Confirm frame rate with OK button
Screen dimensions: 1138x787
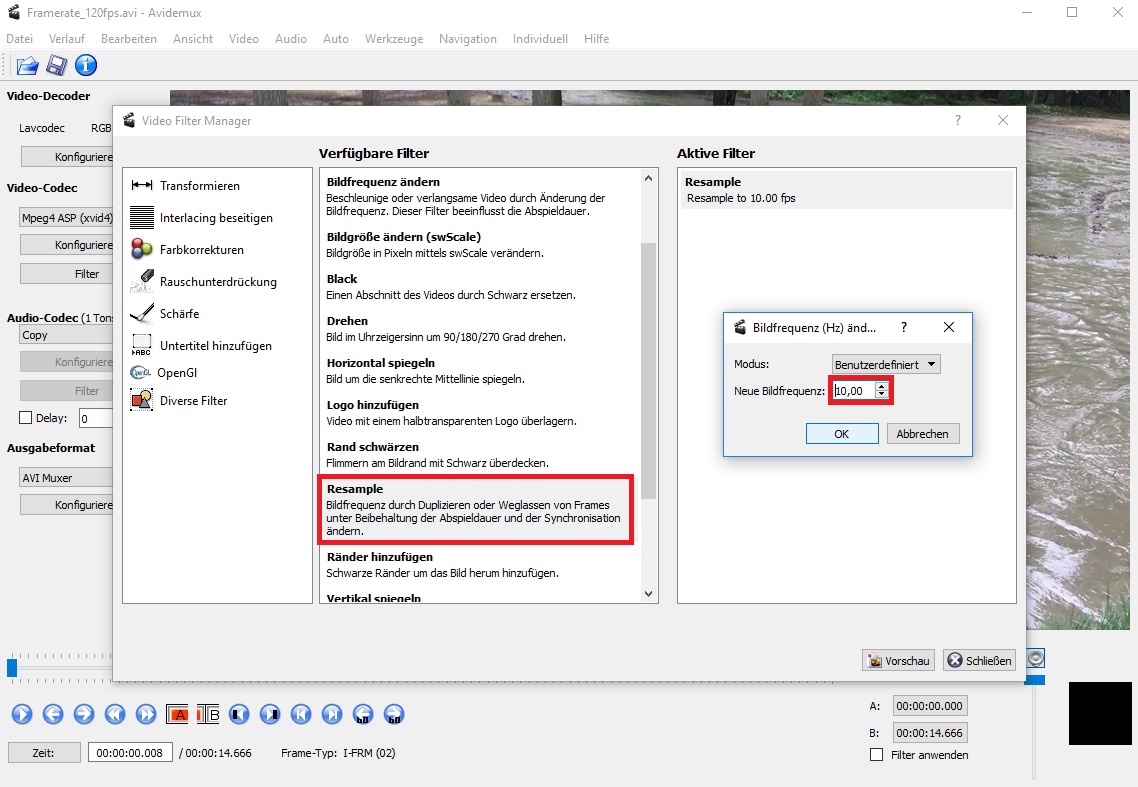click(841, 434)
